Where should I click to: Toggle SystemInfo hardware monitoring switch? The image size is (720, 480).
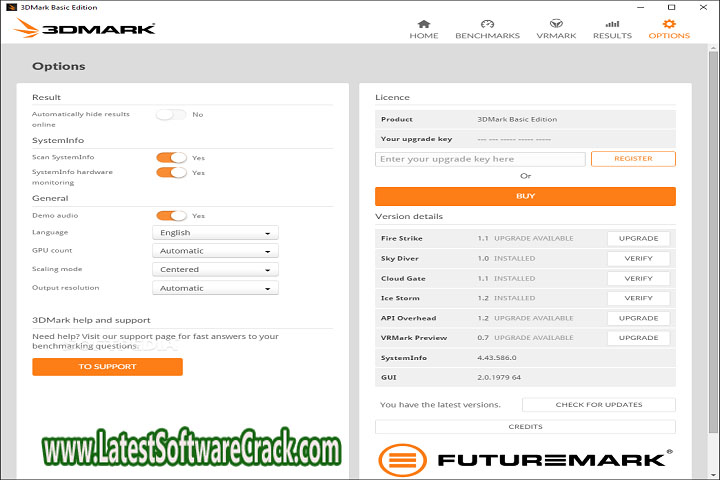coord(171,173)
